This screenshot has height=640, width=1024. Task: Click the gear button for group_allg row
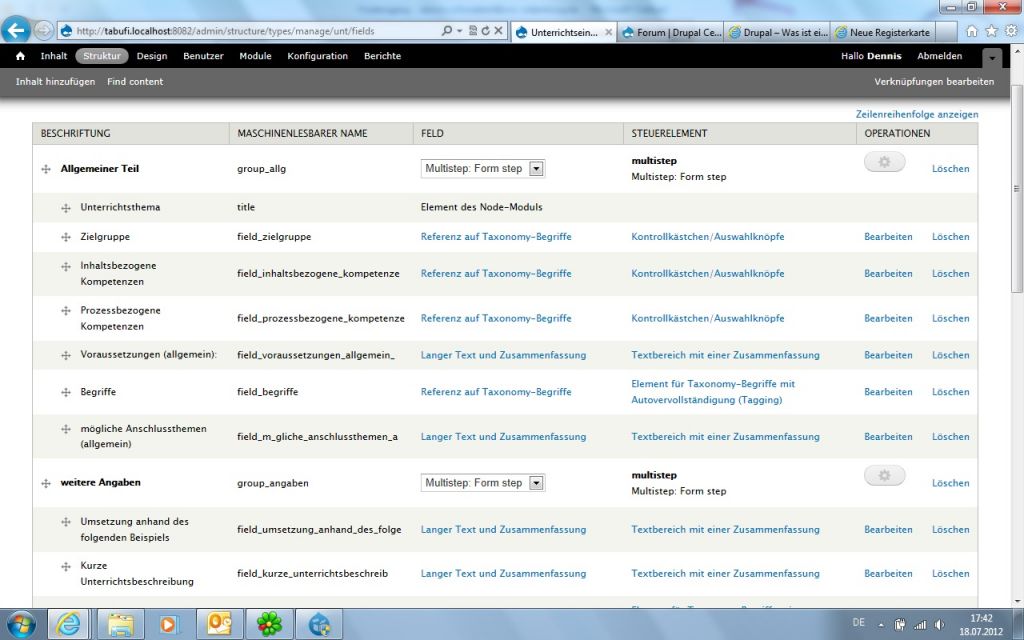click(x=884, y=162)
